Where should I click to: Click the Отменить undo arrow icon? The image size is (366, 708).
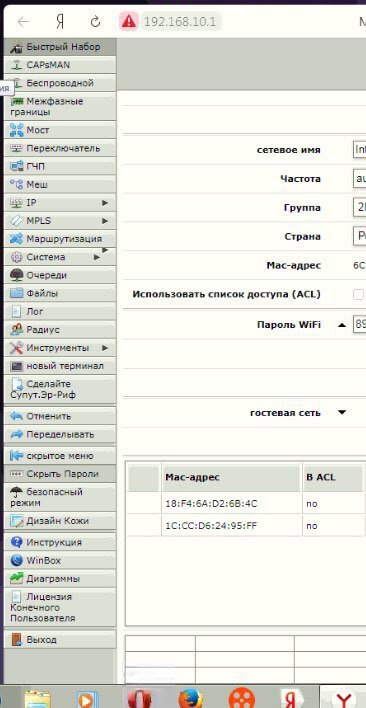[x=16, y=416]
